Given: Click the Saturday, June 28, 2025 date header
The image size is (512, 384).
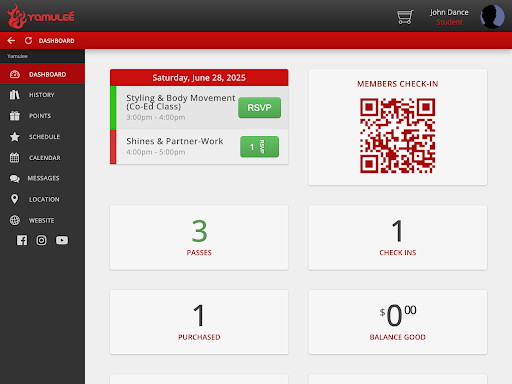Looking at the screenshot, I should (199, 78).
